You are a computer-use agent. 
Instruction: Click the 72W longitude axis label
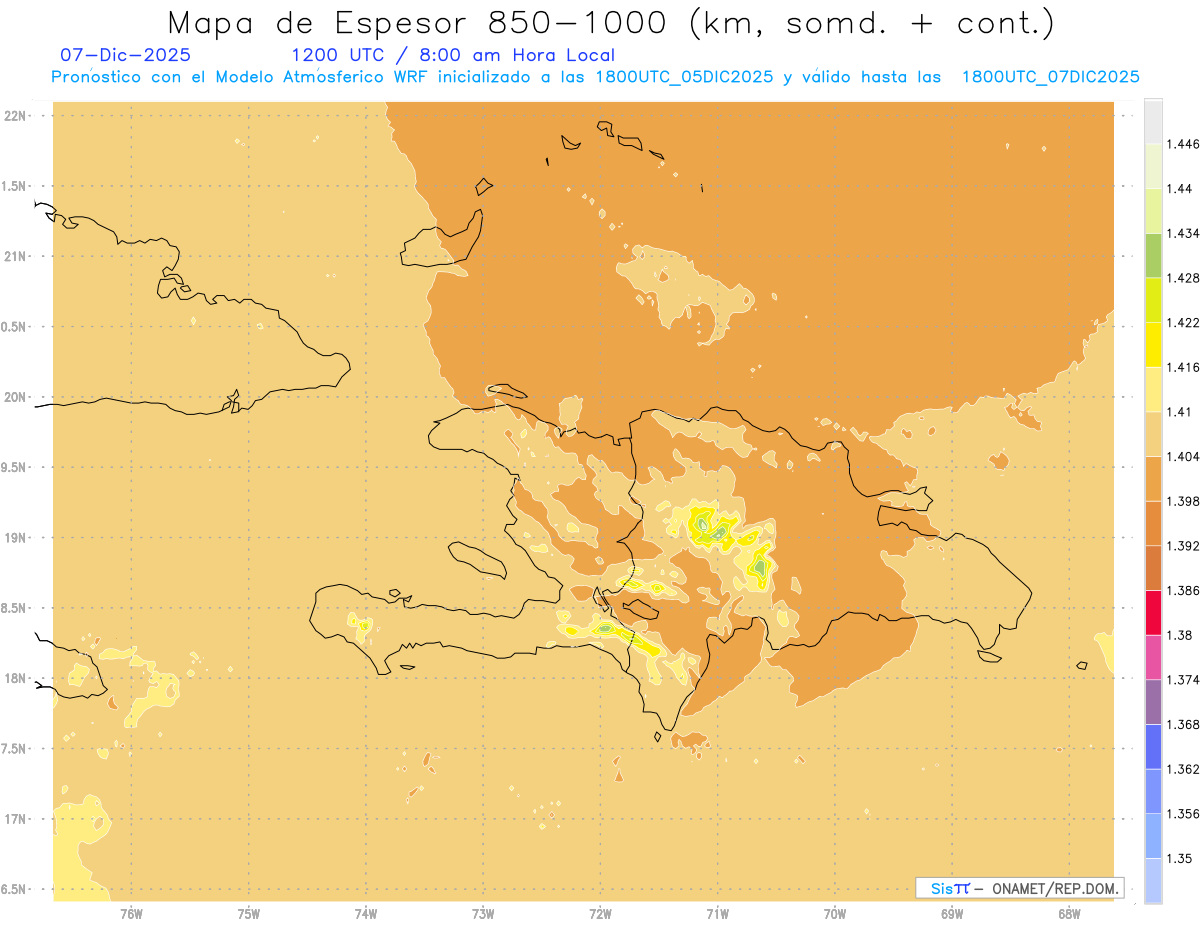pyautogui.click(x=600, y=913)
